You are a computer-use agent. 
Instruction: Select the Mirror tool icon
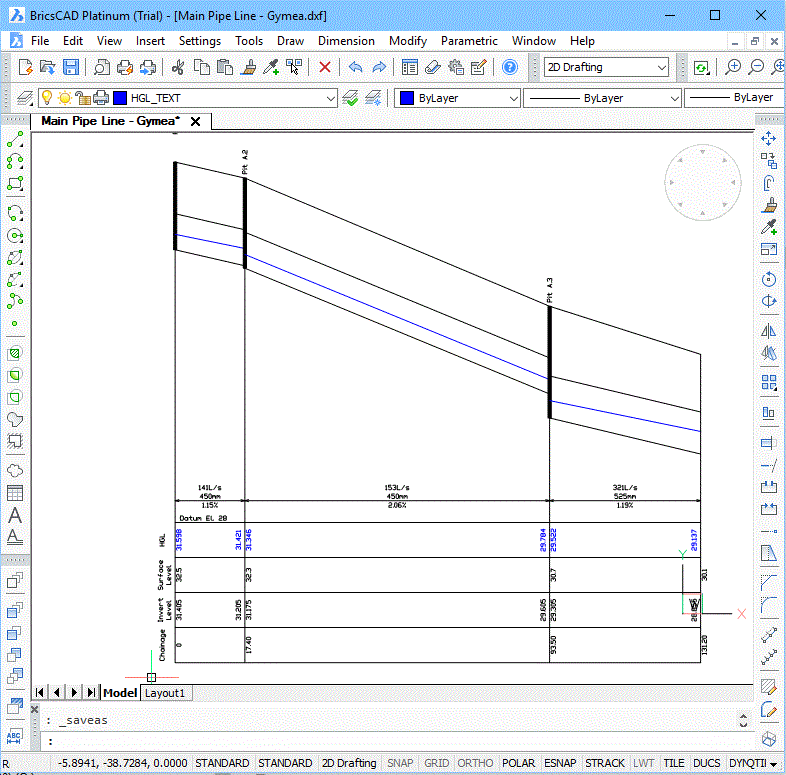[x=768, y=331]
